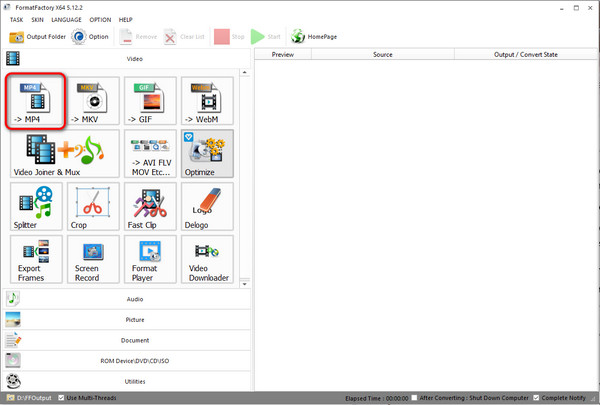
Task: Expand the Picture category
Action: 127,320
